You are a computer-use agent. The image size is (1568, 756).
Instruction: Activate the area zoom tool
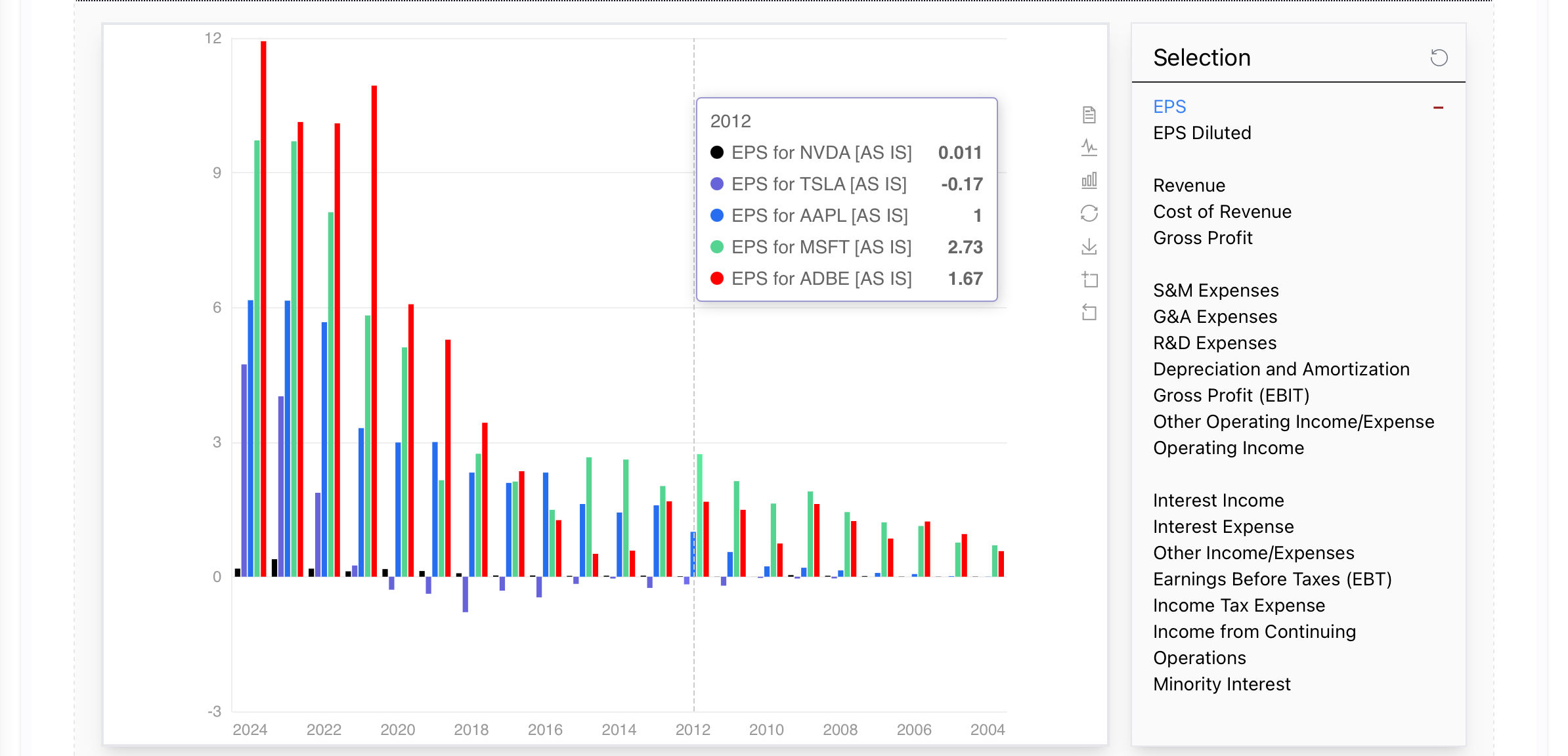pyautogui.click(x=1089, y=280)
